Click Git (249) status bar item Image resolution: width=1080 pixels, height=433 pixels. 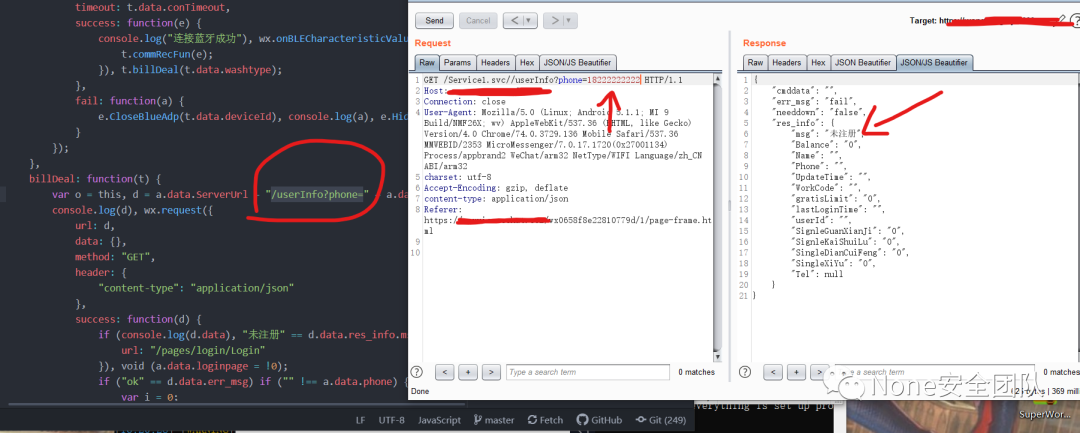tap(661, 420)
